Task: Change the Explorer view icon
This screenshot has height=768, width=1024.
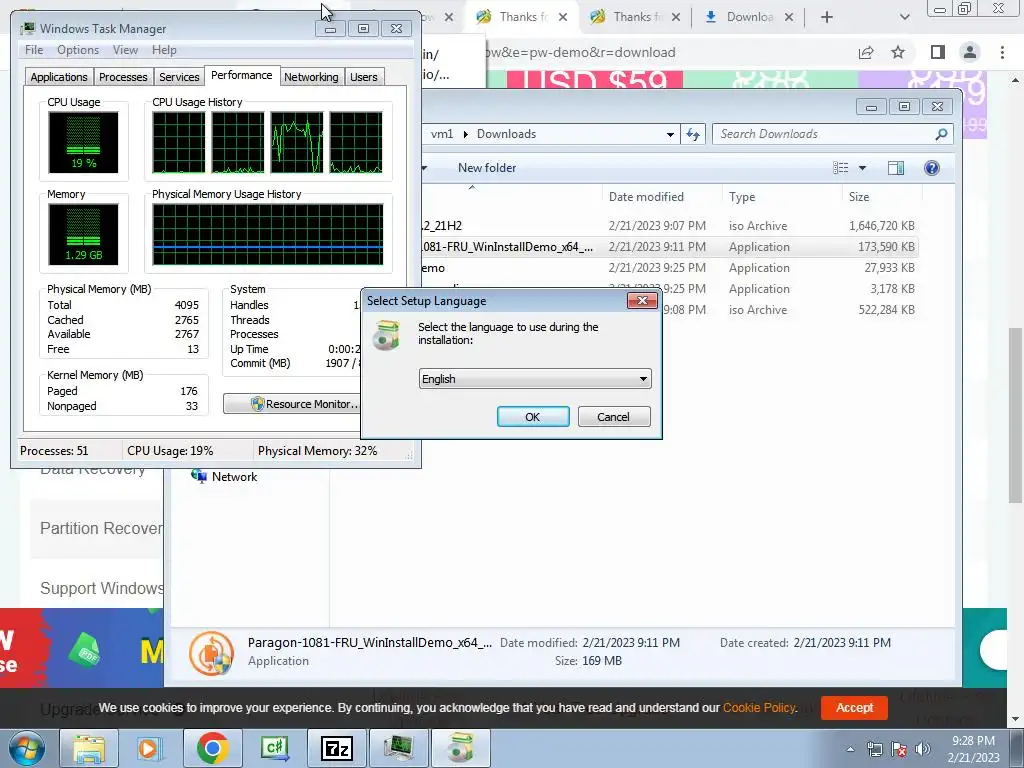Action: pyautogui.click(x=840, y=168)
